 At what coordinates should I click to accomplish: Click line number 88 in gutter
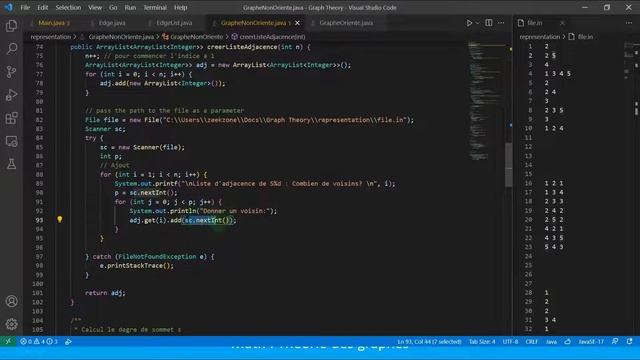pos(39,174)
